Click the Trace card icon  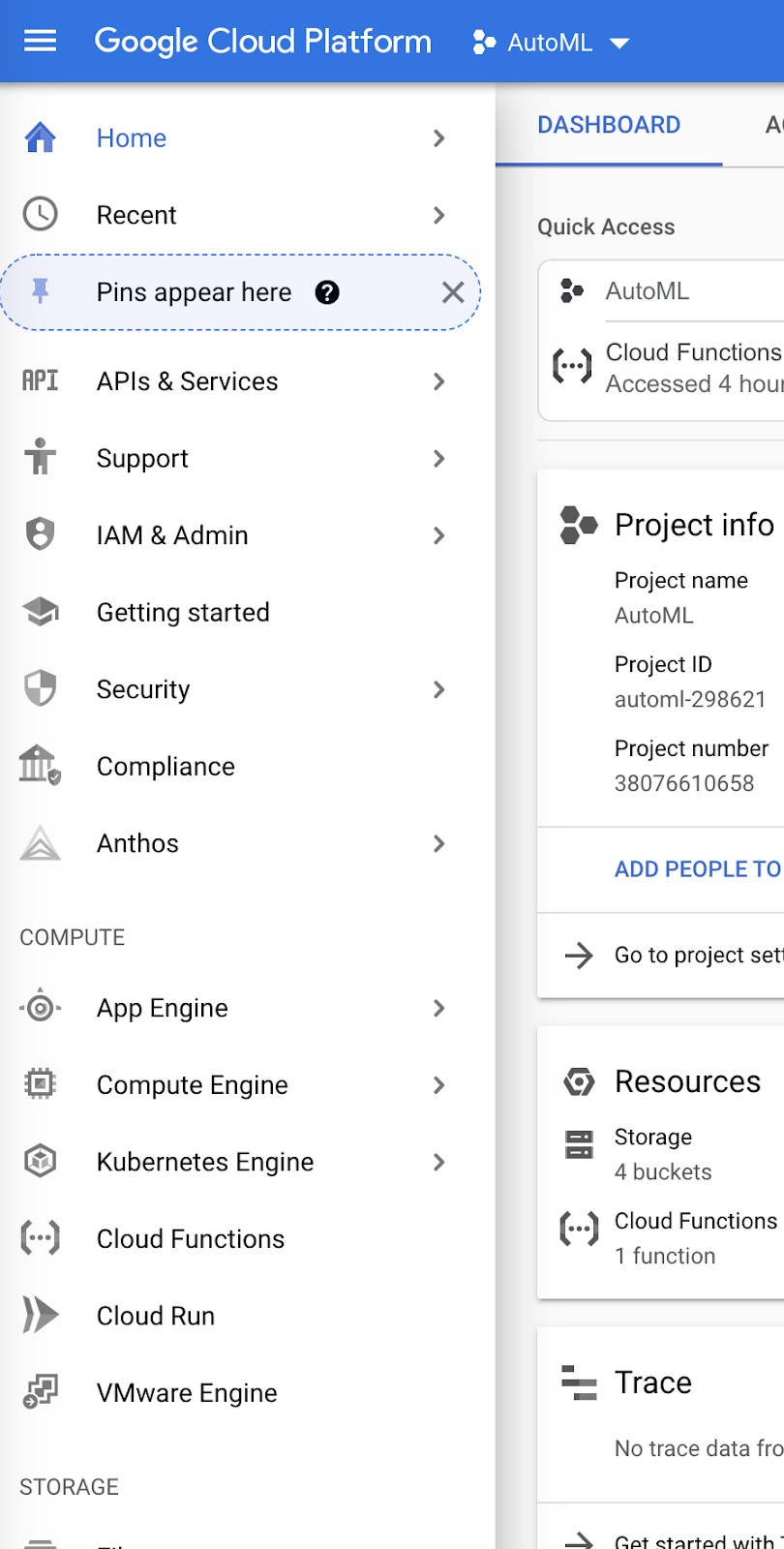point(579,1382)
